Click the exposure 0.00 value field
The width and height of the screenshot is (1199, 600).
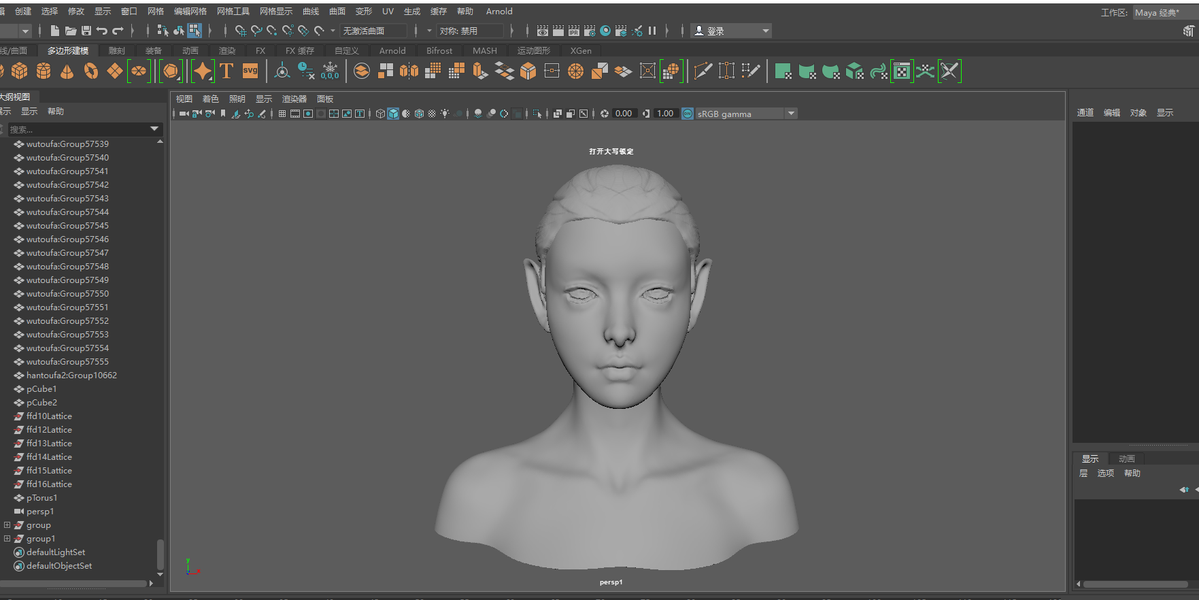[x=624, y=114]
